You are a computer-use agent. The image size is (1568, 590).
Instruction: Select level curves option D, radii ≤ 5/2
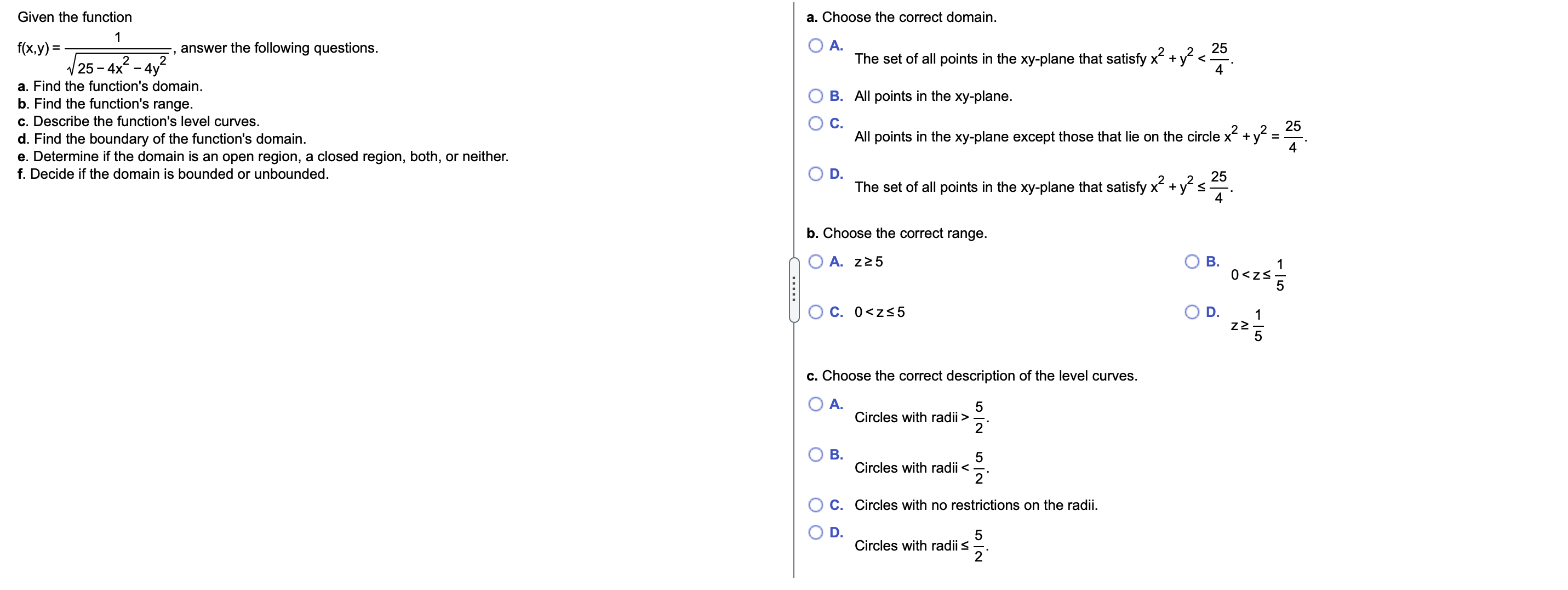(x=816, y=531)
